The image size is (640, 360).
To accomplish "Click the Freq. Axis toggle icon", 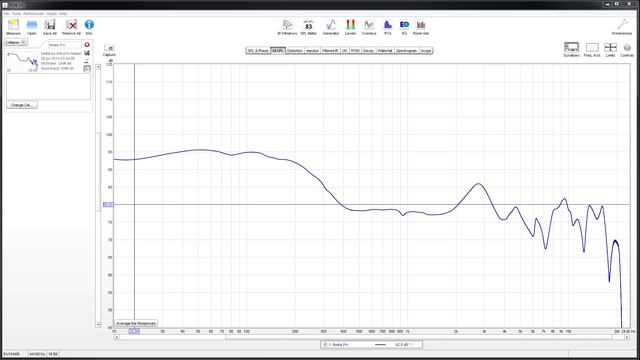I will (x=592, y=47).
